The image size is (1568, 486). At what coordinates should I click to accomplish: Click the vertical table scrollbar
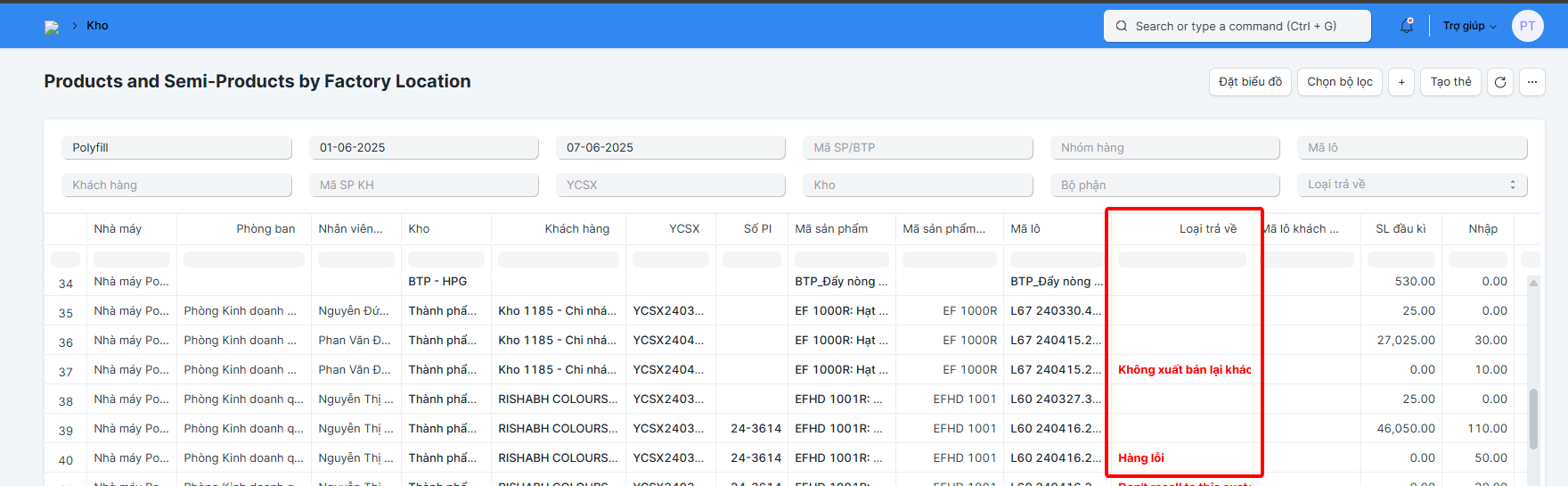[x=1533, y=419]
